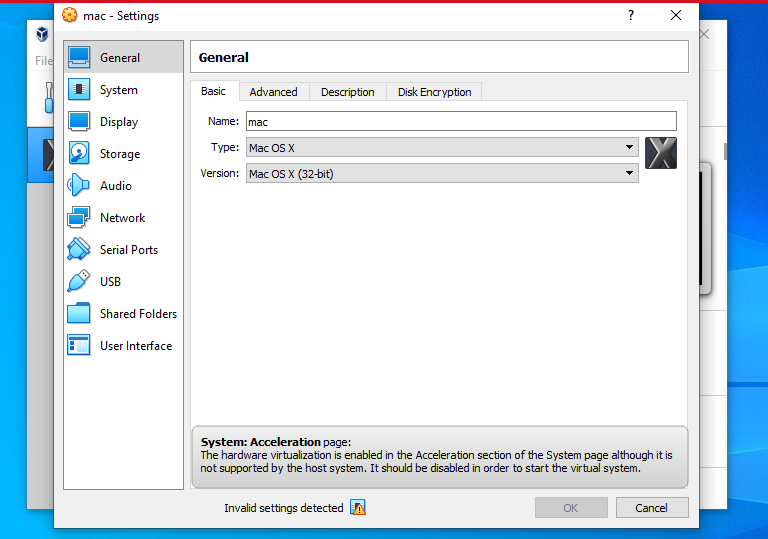Open the User Interface window icon

(79, 345)
